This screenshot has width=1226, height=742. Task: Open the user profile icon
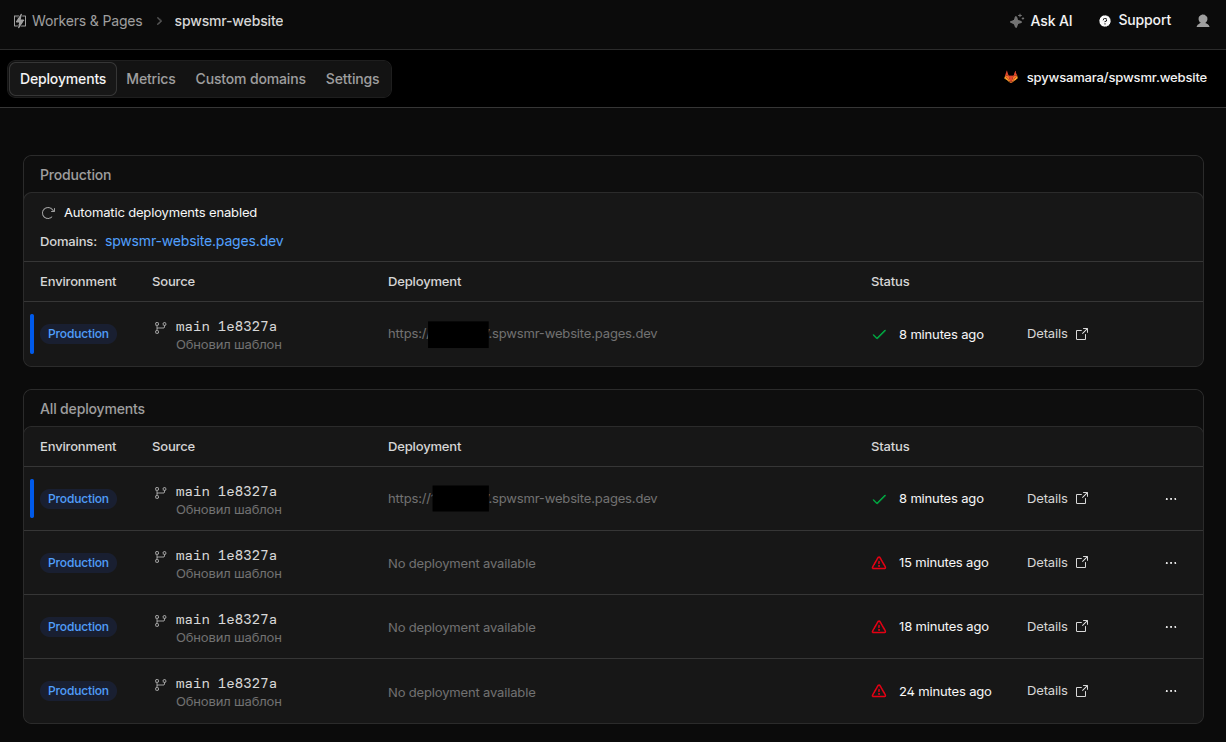click(1203, 21)
